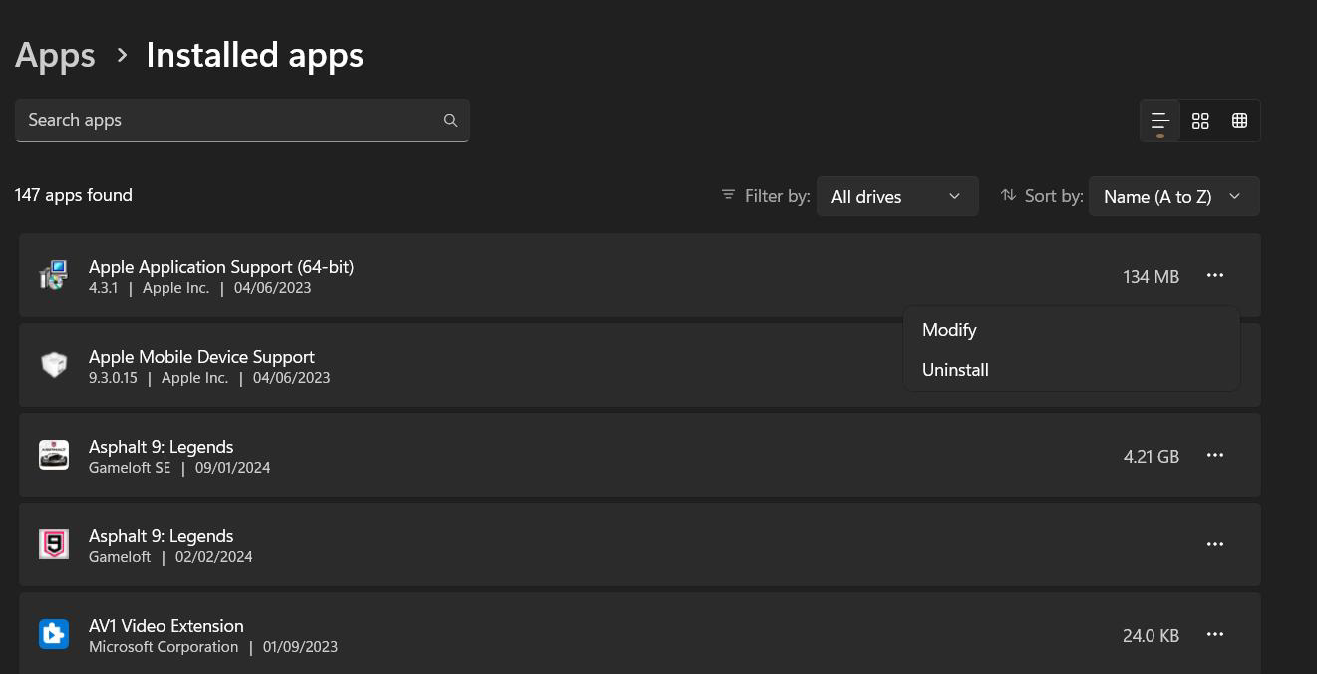Click the filter icon beside Filter by
This screenshot has width=1317, height=674.
pos(728,195)
